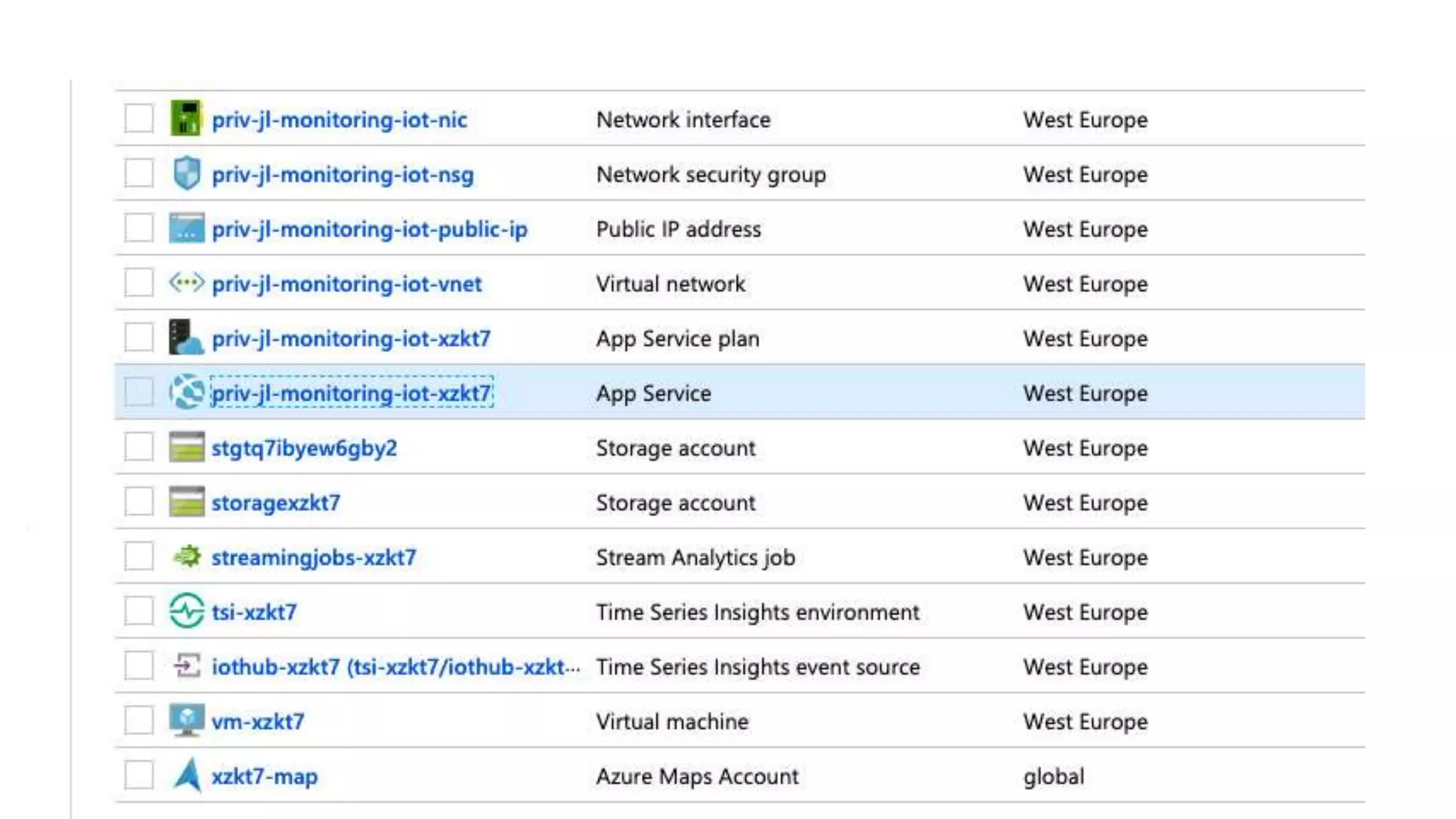
Task: Tick the checkbox beside vm-xzkt7
Action: click(x=139, y=721)
